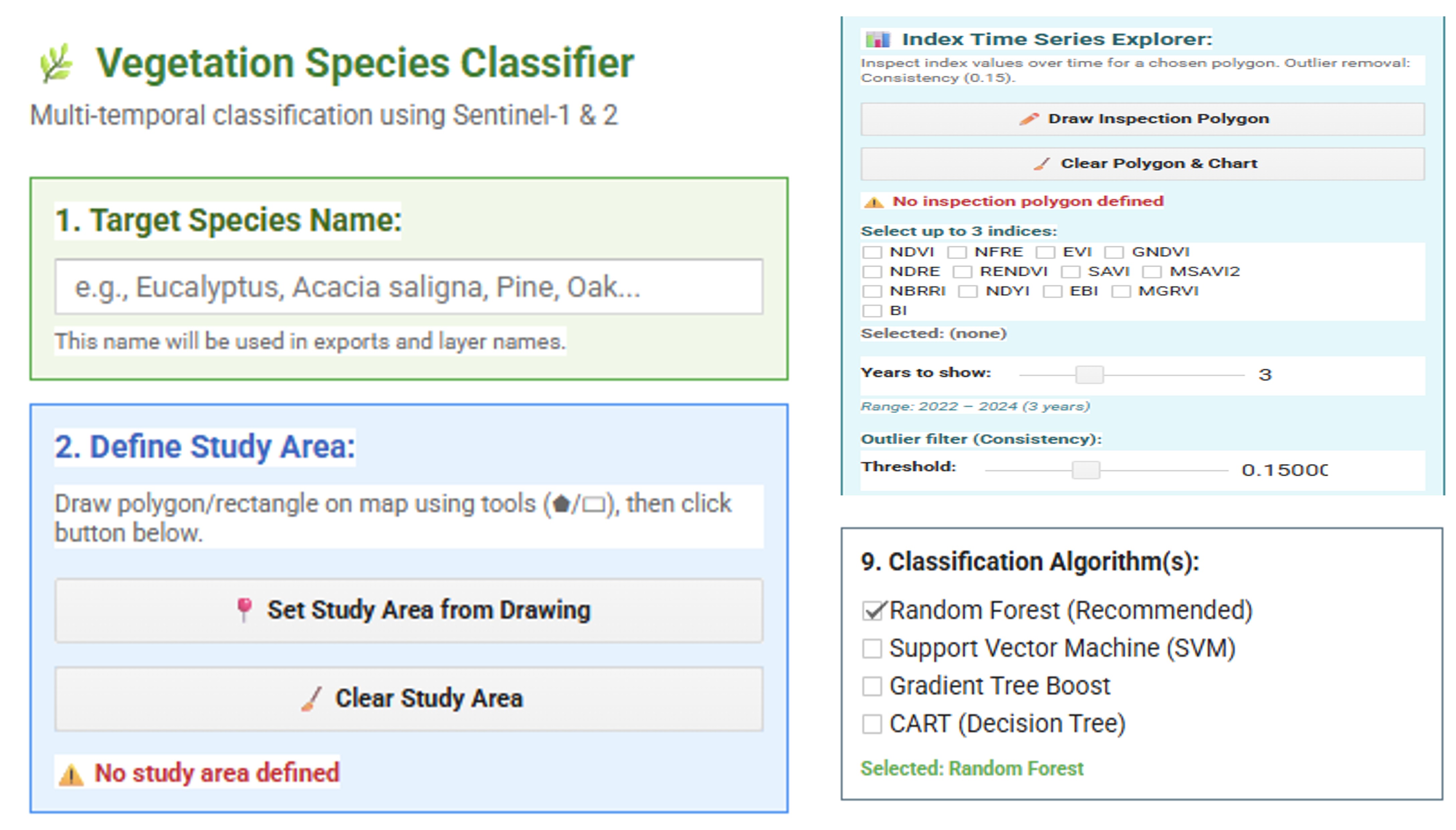Check the EVI index box
This screenshot has width=1456, height=830.
point(1045,252)
